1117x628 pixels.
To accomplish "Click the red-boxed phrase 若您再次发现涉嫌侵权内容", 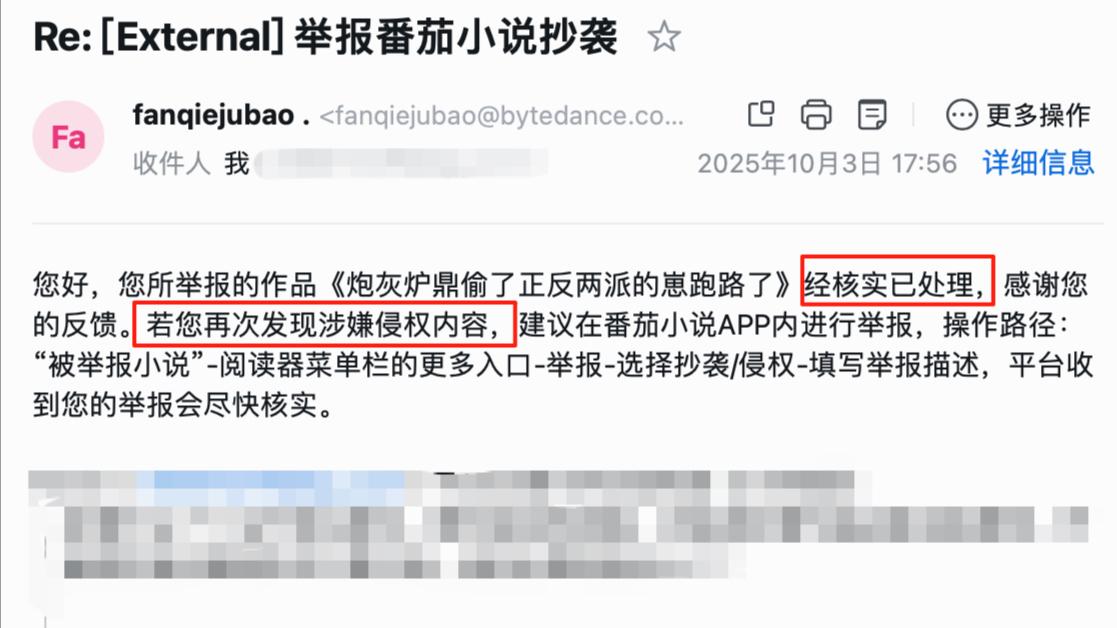I will click(x=324, y=325).
